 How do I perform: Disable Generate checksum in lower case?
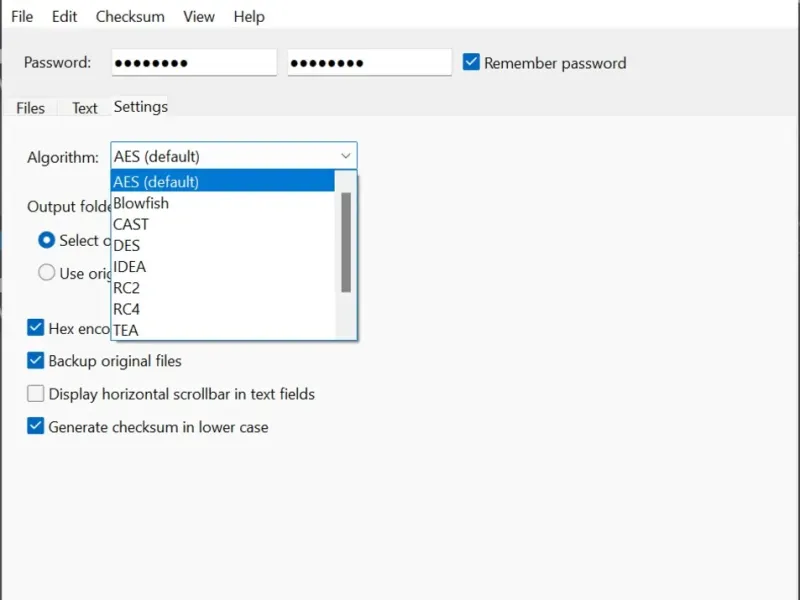click(37, 427)
